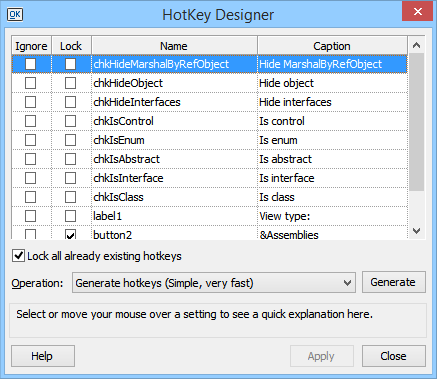Enable Lock checkbox for chkHideObject

pyautogui.click(x=70, y=83)
